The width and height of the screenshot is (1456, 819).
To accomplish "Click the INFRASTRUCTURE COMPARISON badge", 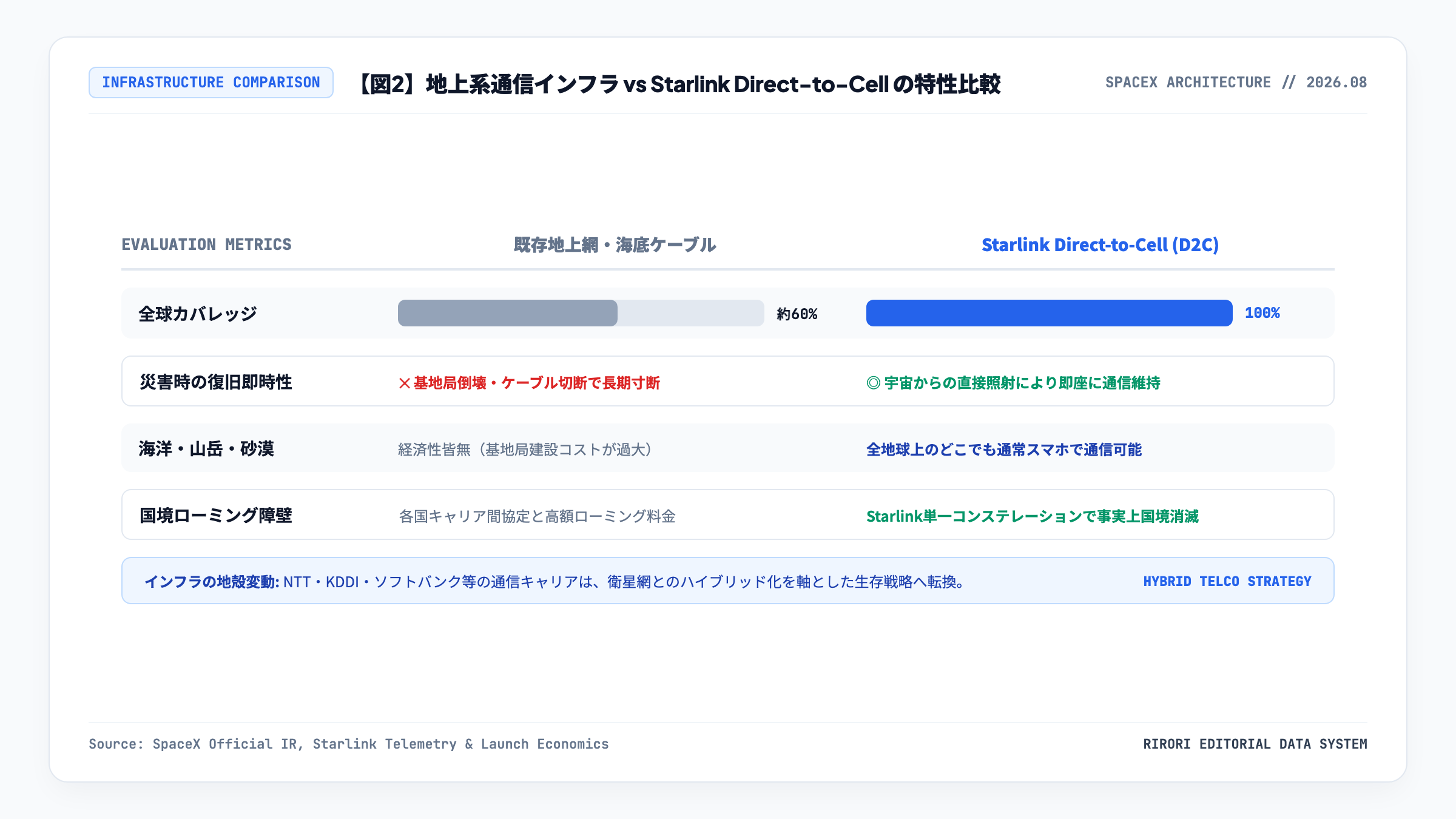I will [211, 83].
